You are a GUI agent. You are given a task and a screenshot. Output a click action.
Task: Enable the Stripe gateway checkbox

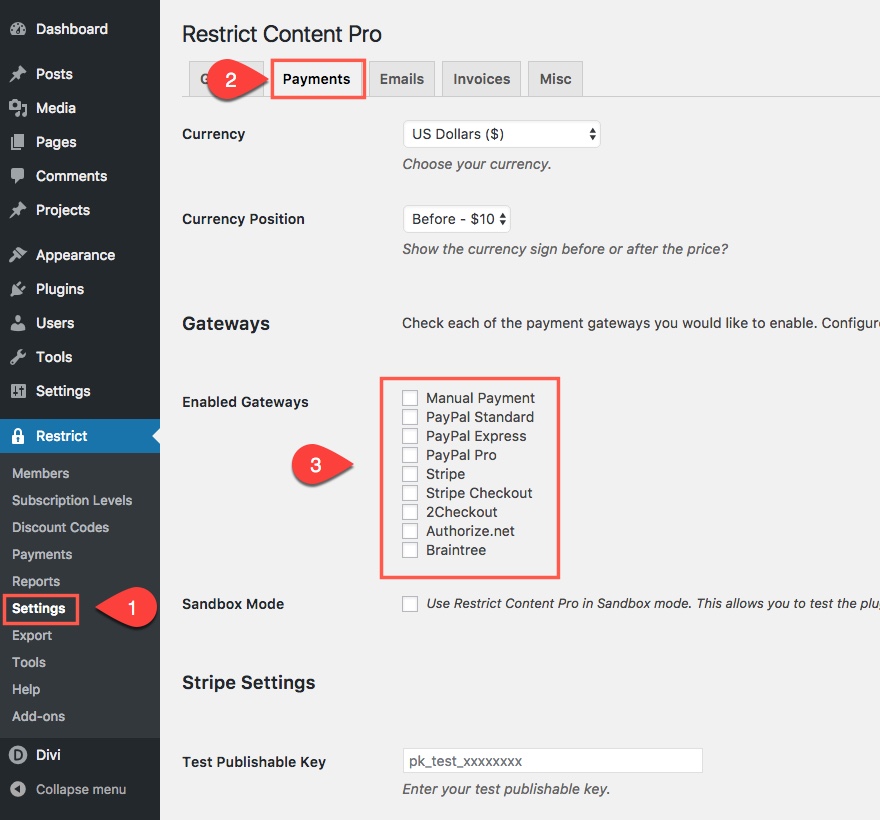click(x=410, y=474)
